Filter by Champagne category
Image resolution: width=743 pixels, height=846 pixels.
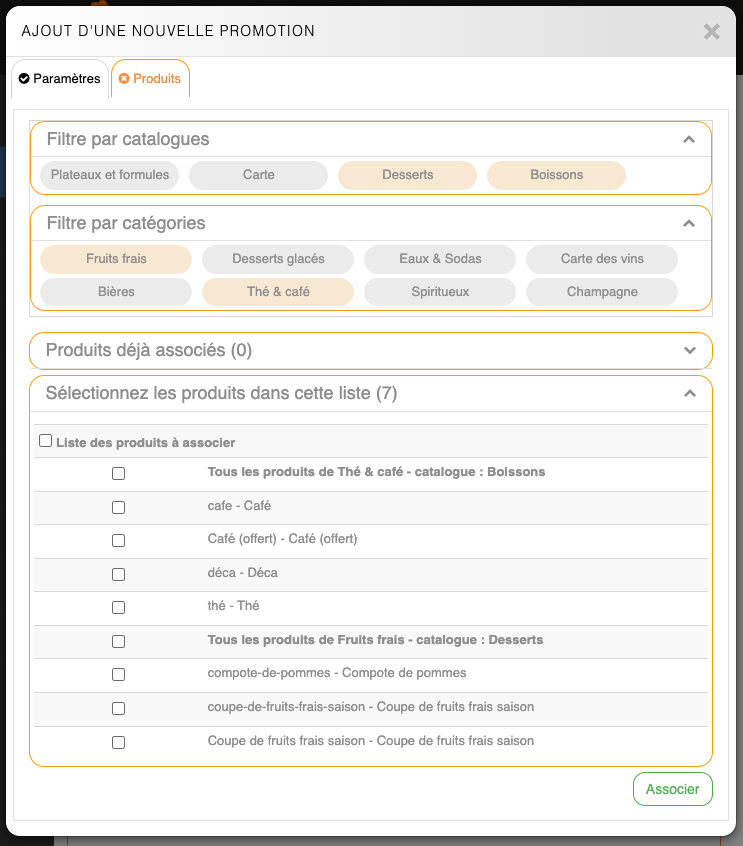coord(601,292)
